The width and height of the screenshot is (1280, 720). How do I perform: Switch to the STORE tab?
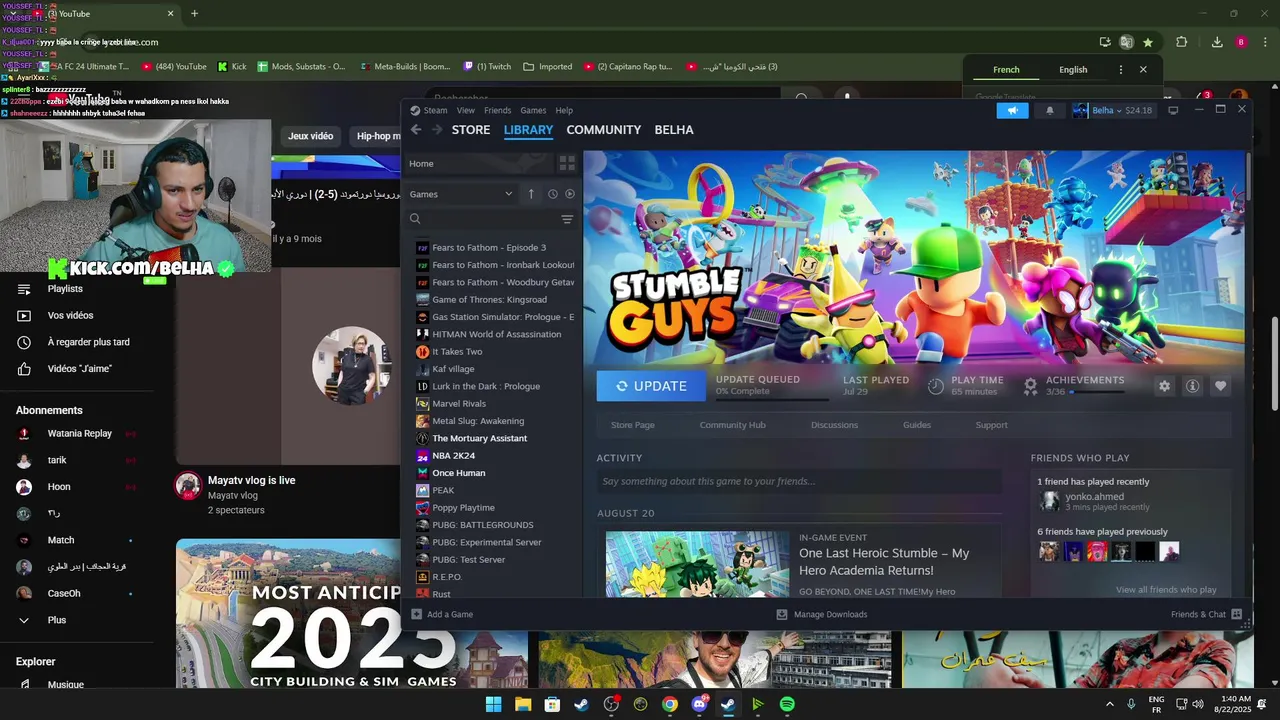tap(471, 130)
